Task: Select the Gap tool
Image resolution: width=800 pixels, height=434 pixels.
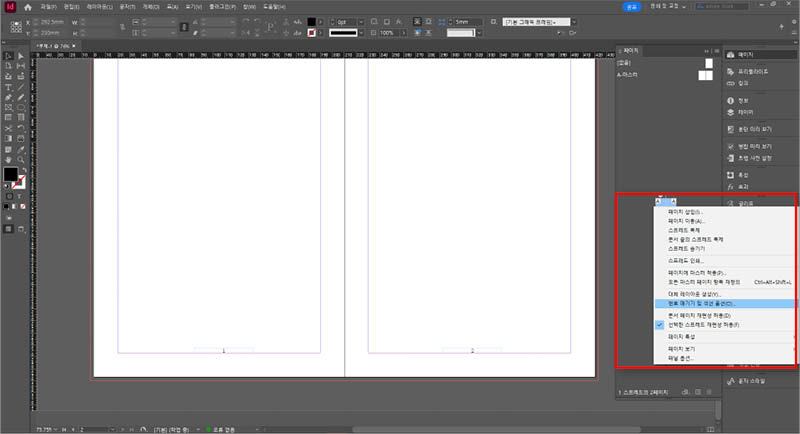Action: pyautogui.click(x=21, y=66)
